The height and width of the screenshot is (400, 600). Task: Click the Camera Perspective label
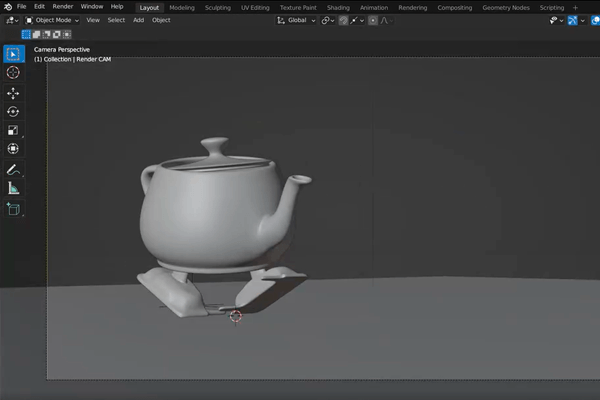[62, 49]
